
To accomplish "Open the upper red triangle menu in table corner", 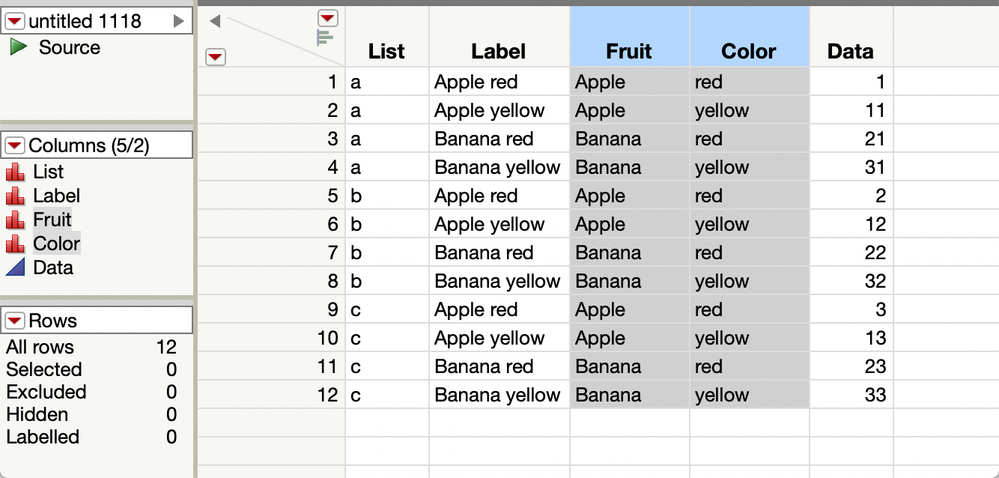I will click(x=328, y=18).
